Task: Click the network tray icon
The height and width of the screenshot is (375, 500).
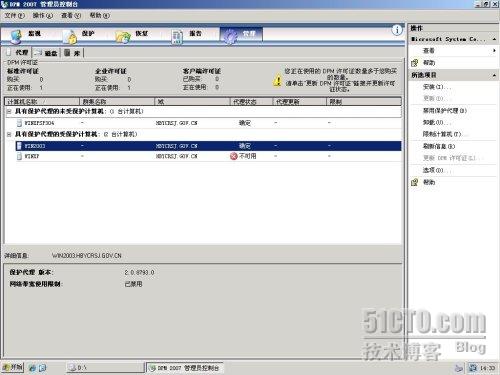Action: coord(459,368)
